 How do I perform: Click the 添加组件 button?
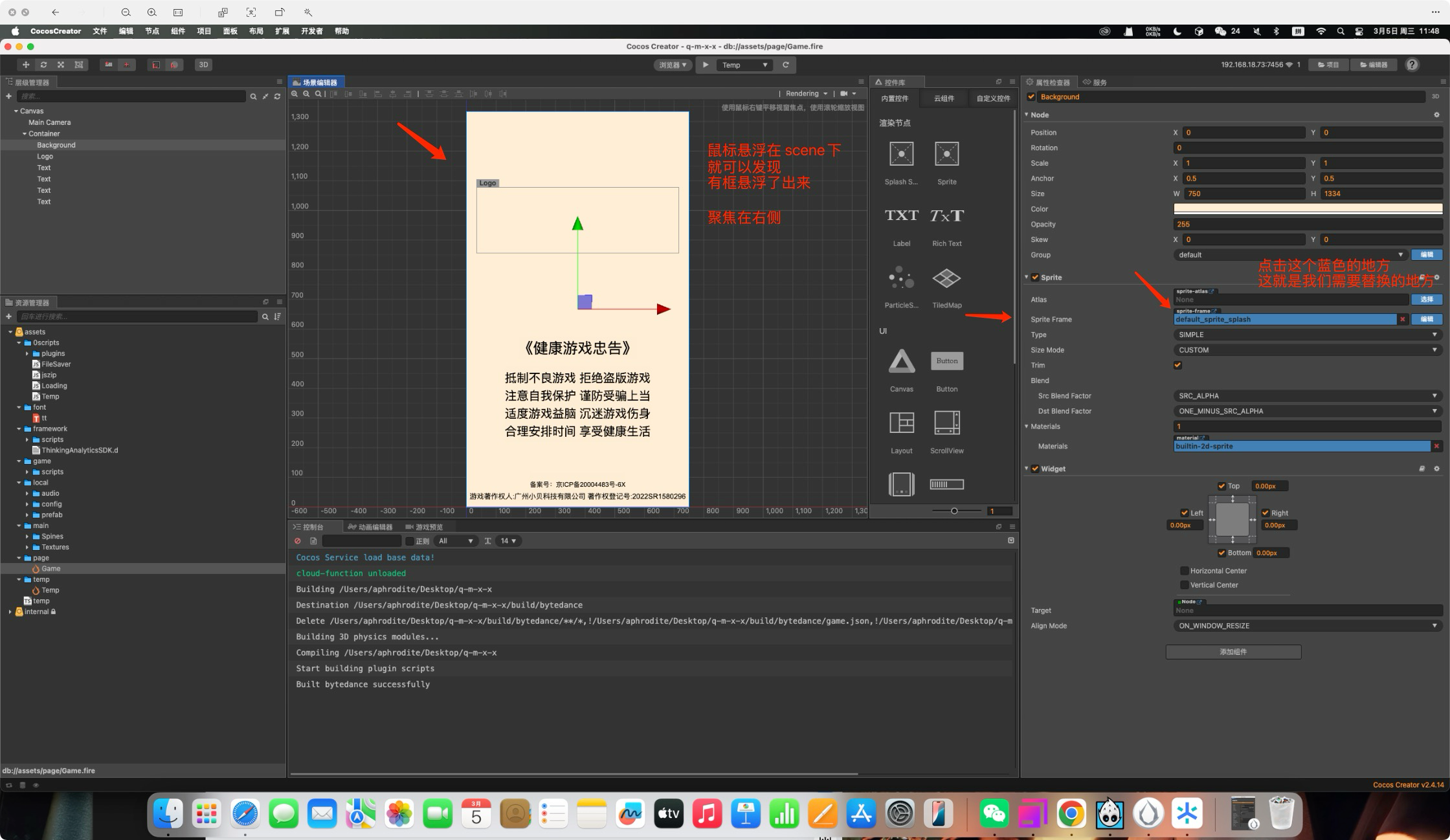1233,652
